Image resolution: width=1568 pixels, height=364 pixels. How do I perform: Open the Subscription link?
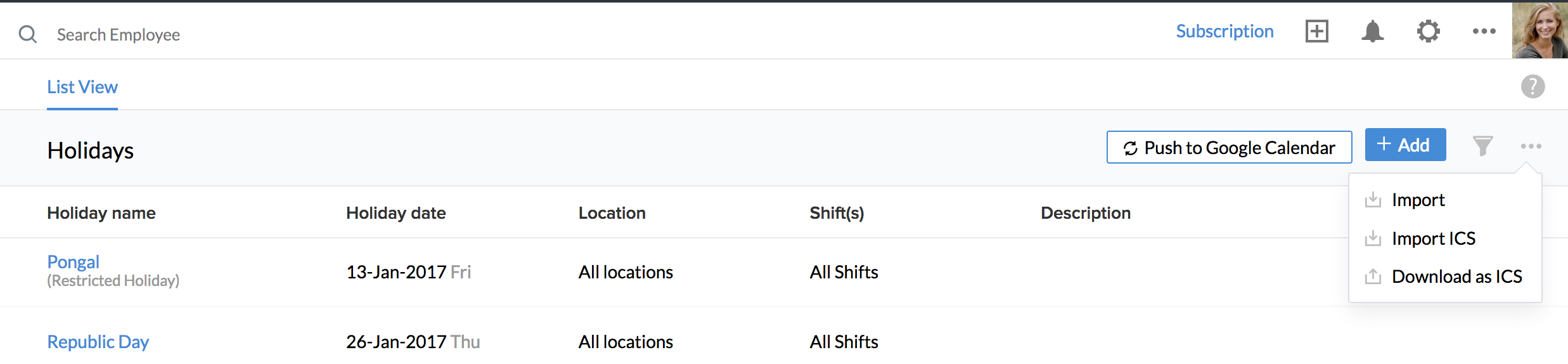pyautogui.click(x=1224, y=31)
